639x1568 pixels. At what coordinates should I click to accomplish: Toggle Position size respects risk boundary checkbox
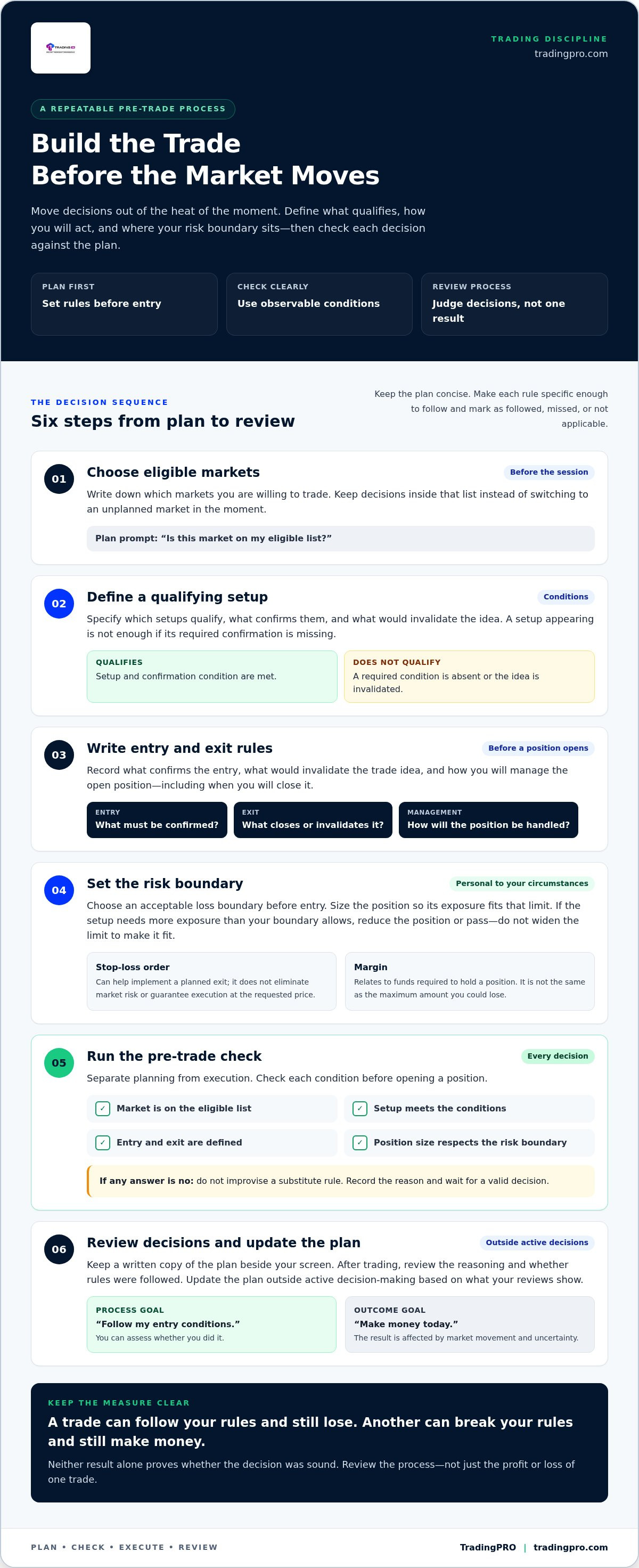359,1143
